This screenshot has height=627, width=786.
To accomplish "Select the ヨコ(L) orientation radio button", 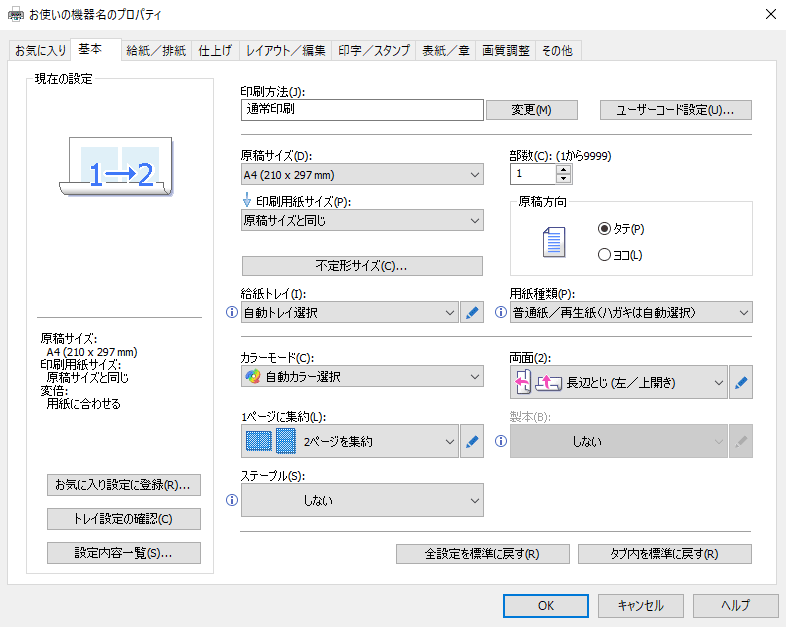I will pyautogui.click(x=603, y=255).
